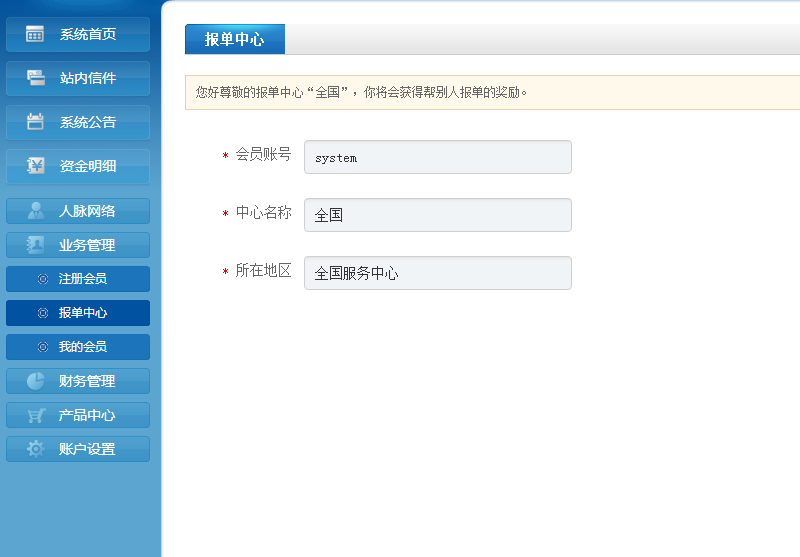The width and height of the screenshot is (800, 557).
Task: Click the 所在地区 field showing 全国服务中心
Action: [x=438, y=273]
